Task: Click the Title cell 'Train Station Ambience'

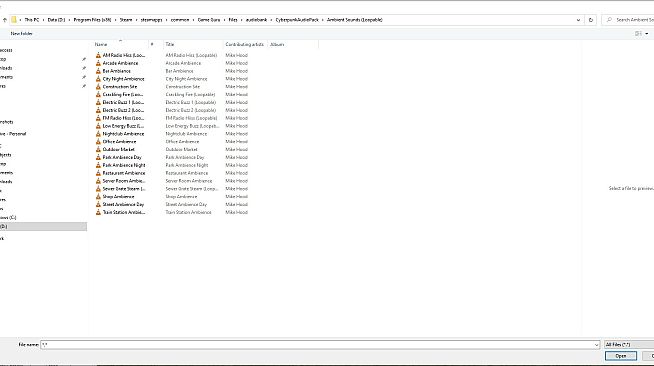Action: (188, 212)
